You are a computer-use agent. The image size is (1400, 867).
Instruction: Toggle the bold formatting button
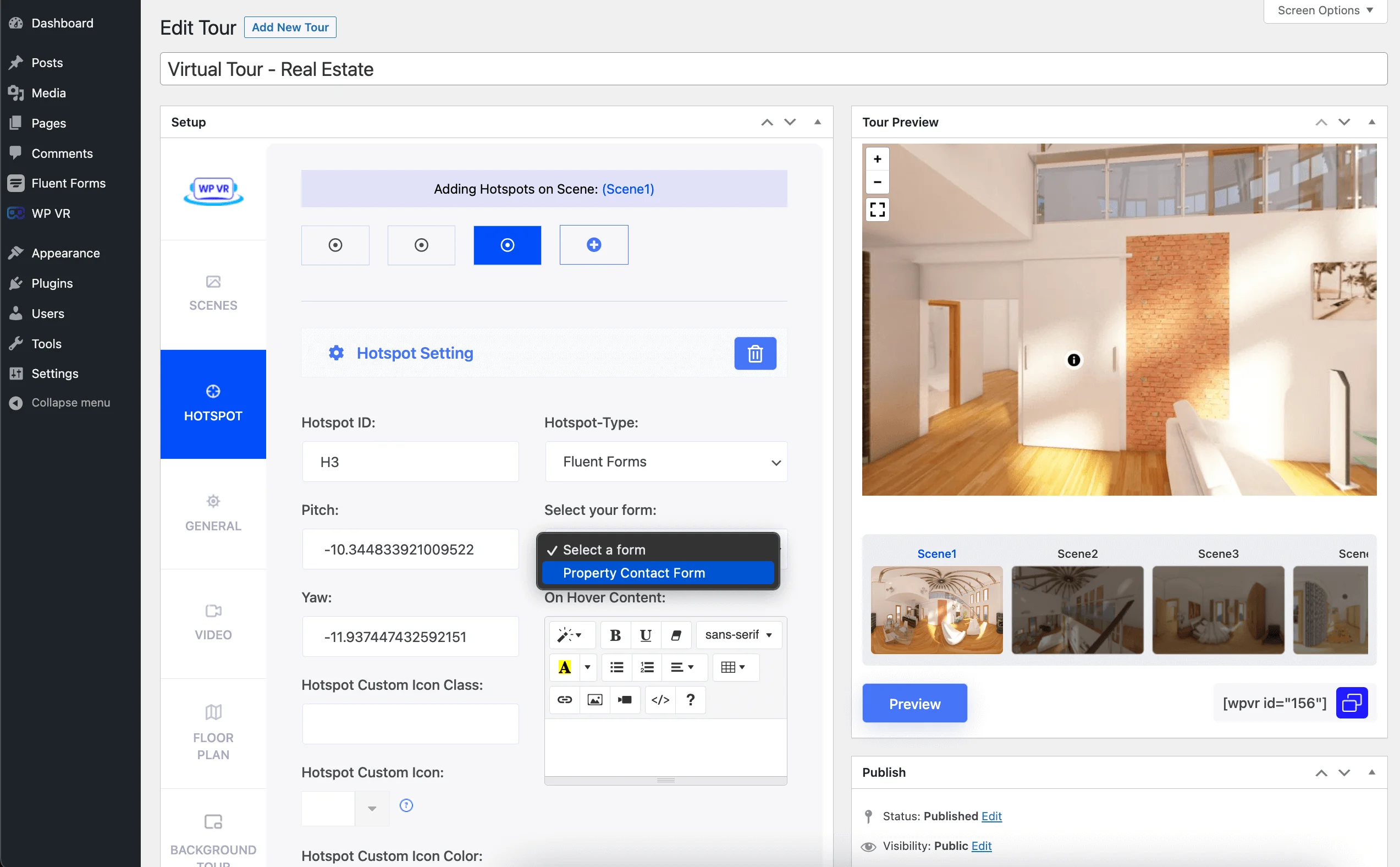point(616,634)
